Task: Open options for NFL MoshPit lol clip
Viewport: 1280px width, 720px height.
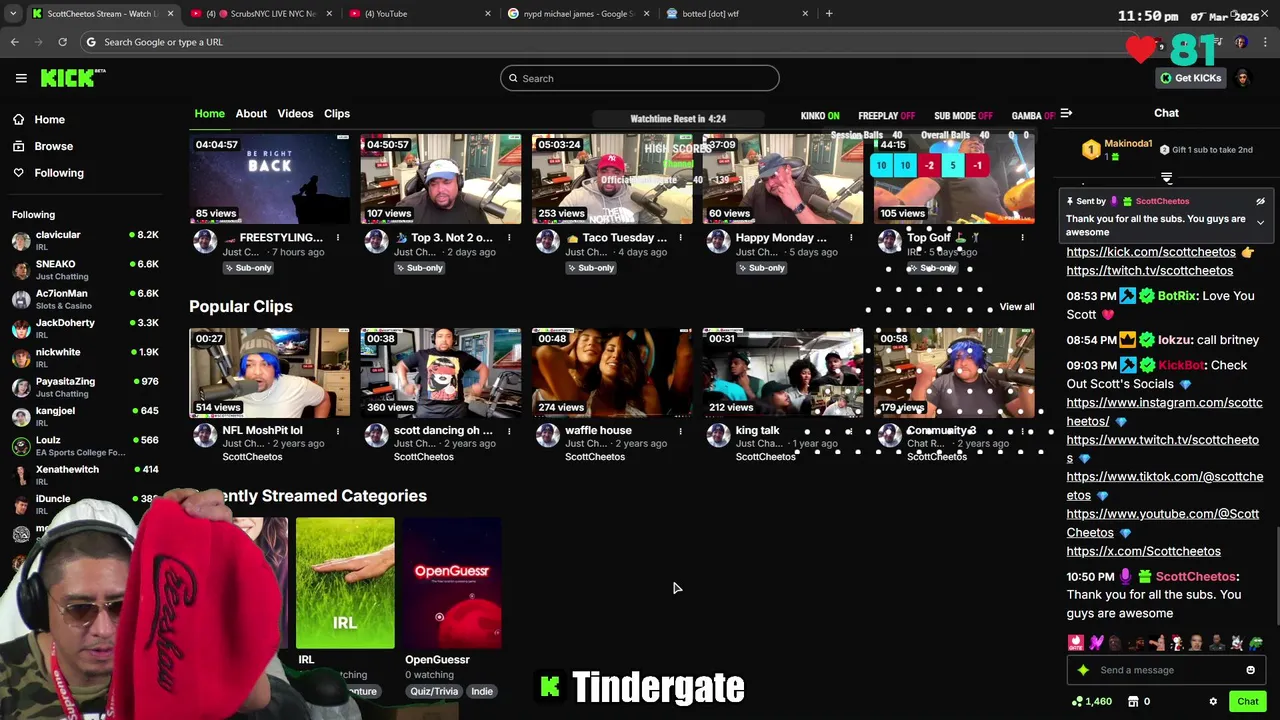Action: [x=338, y=431]
